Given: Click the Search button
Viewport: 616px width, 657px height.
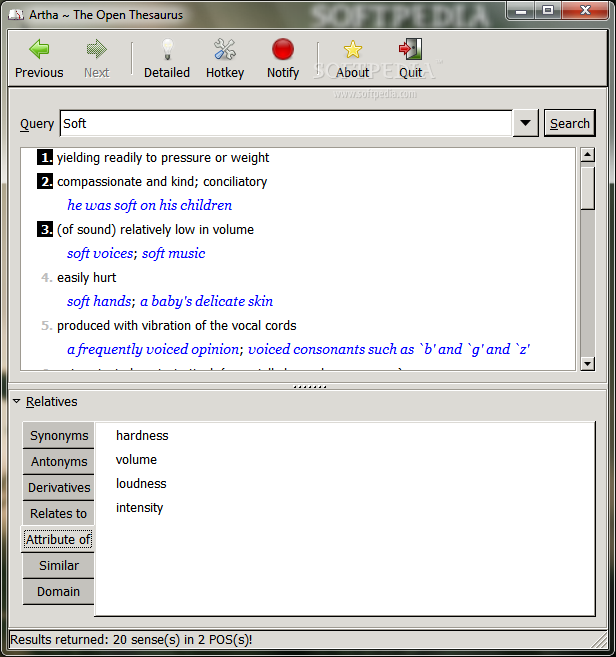Looking at the screenshot, I should coord(569,123).
